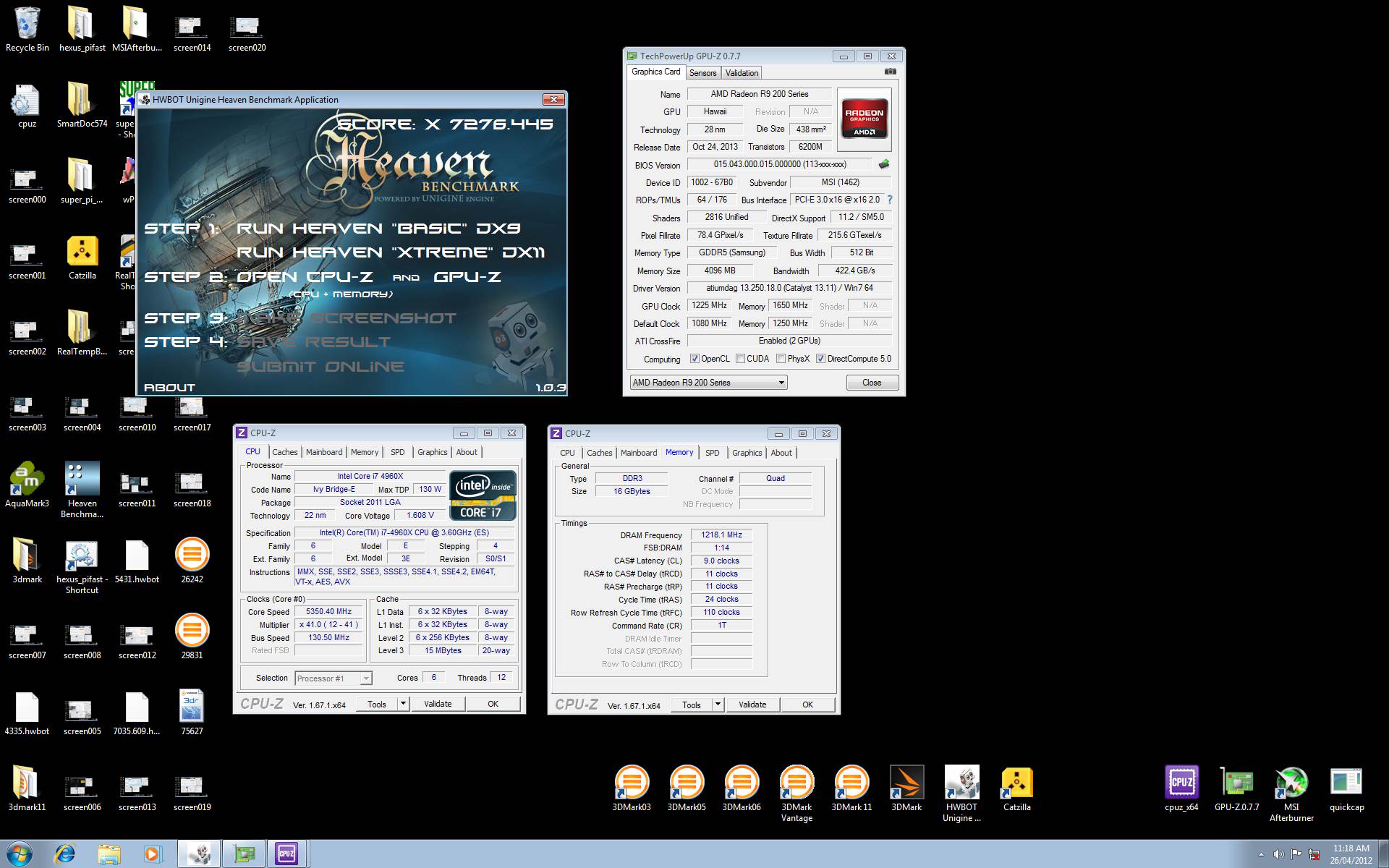The width and height of the screenshot is (1389, 868).
Task: Open the hexus_pifast folder icon
Action: [x=82, y=29]
